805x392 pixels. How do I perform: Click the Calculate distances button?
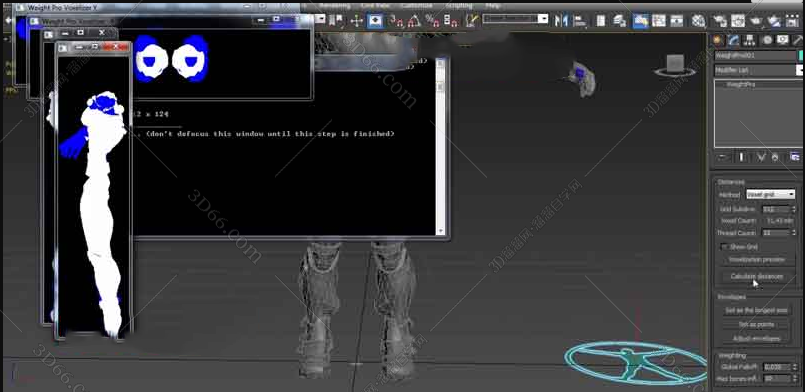(757, 276)
